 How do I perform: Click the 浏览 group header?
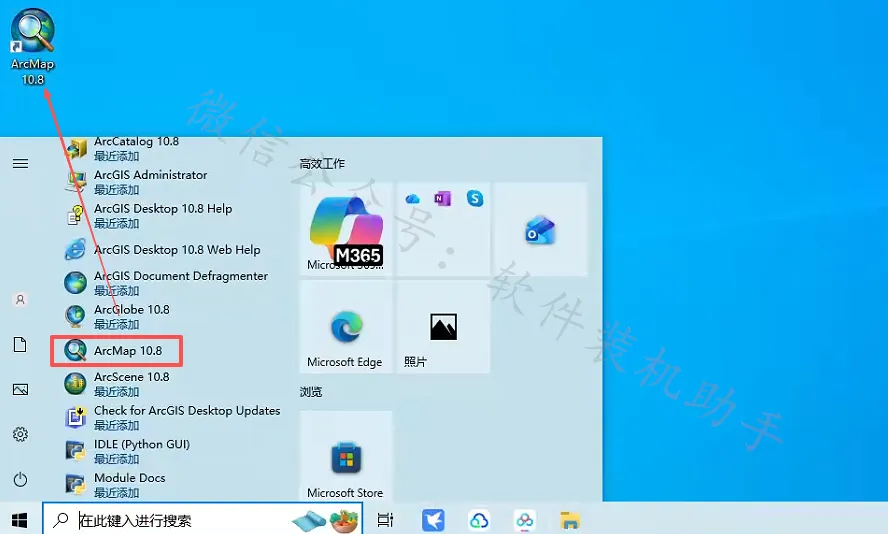(311, 392)
